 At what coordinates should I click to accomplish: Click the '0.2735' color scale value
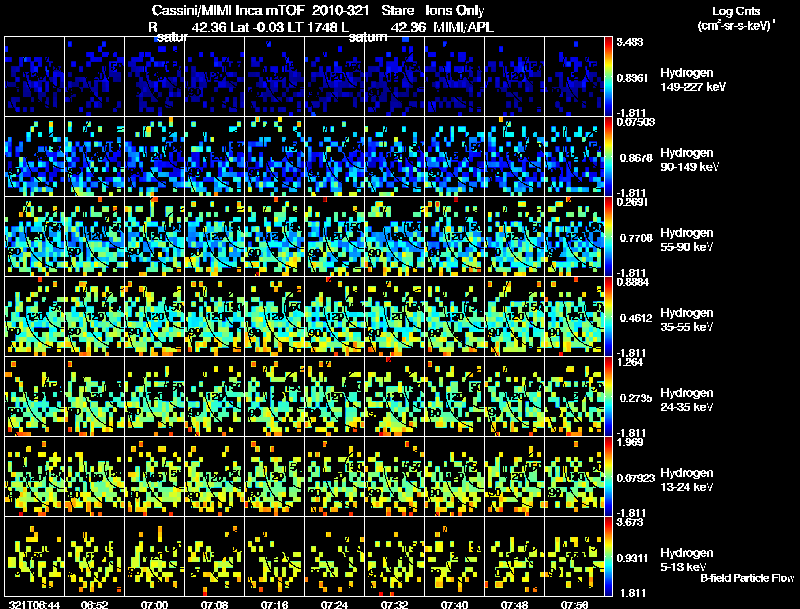(636, 398)
